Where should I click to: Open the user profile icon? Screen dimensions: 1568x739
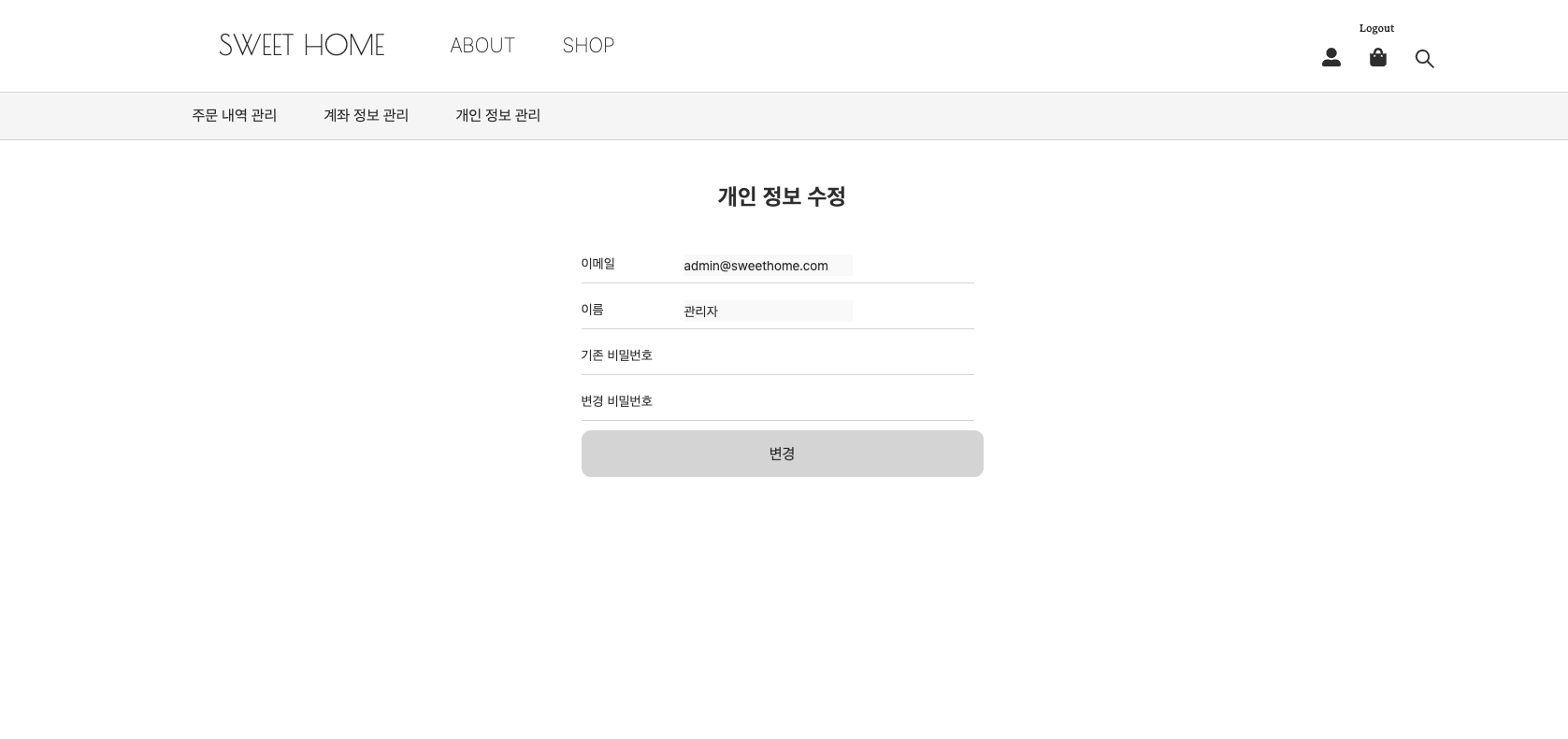[x=1331, y=58]
